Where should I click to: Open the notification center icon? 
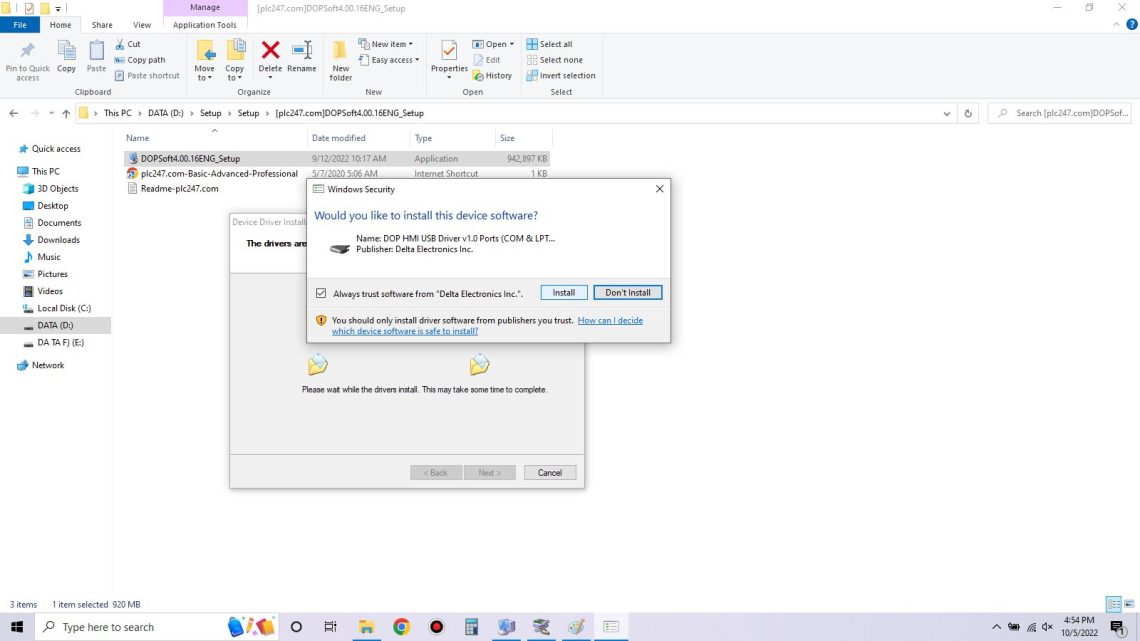1118,626
